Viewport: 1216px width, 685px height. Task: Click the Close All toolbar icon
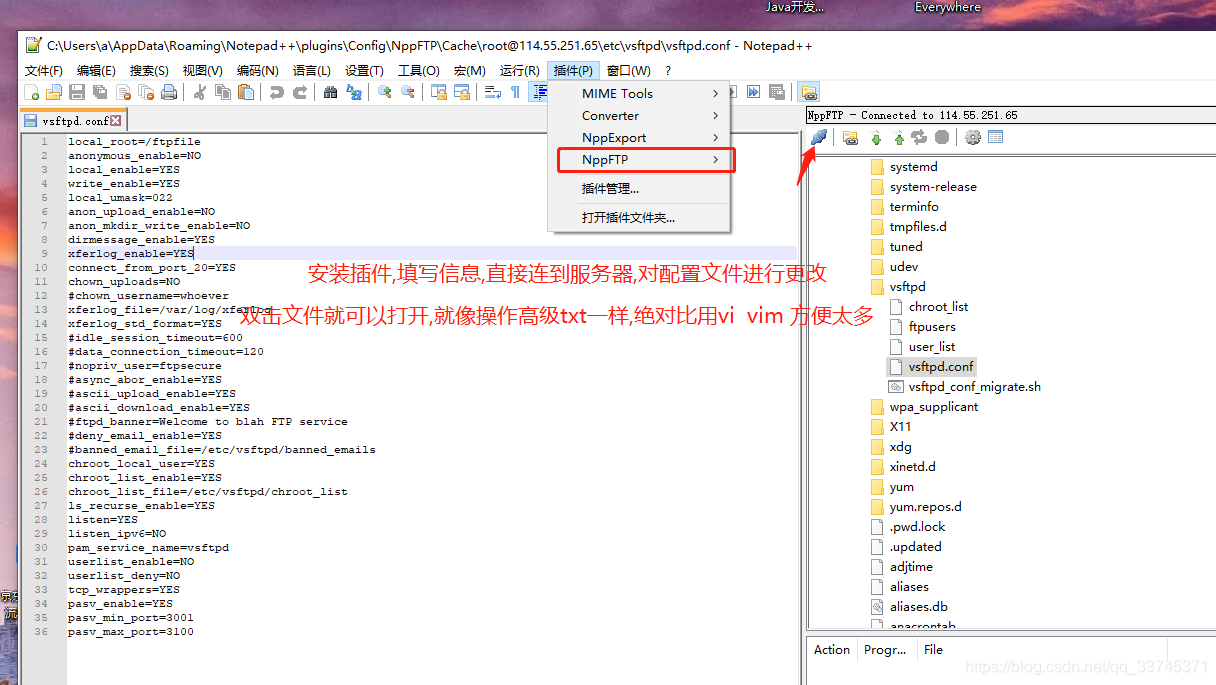(x=146, y=92)
